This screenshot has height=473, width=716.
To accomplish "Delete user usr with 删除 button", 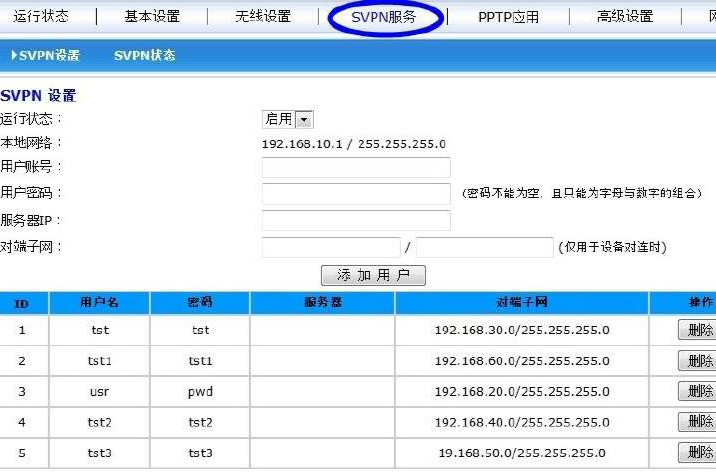I will (697, 391).
